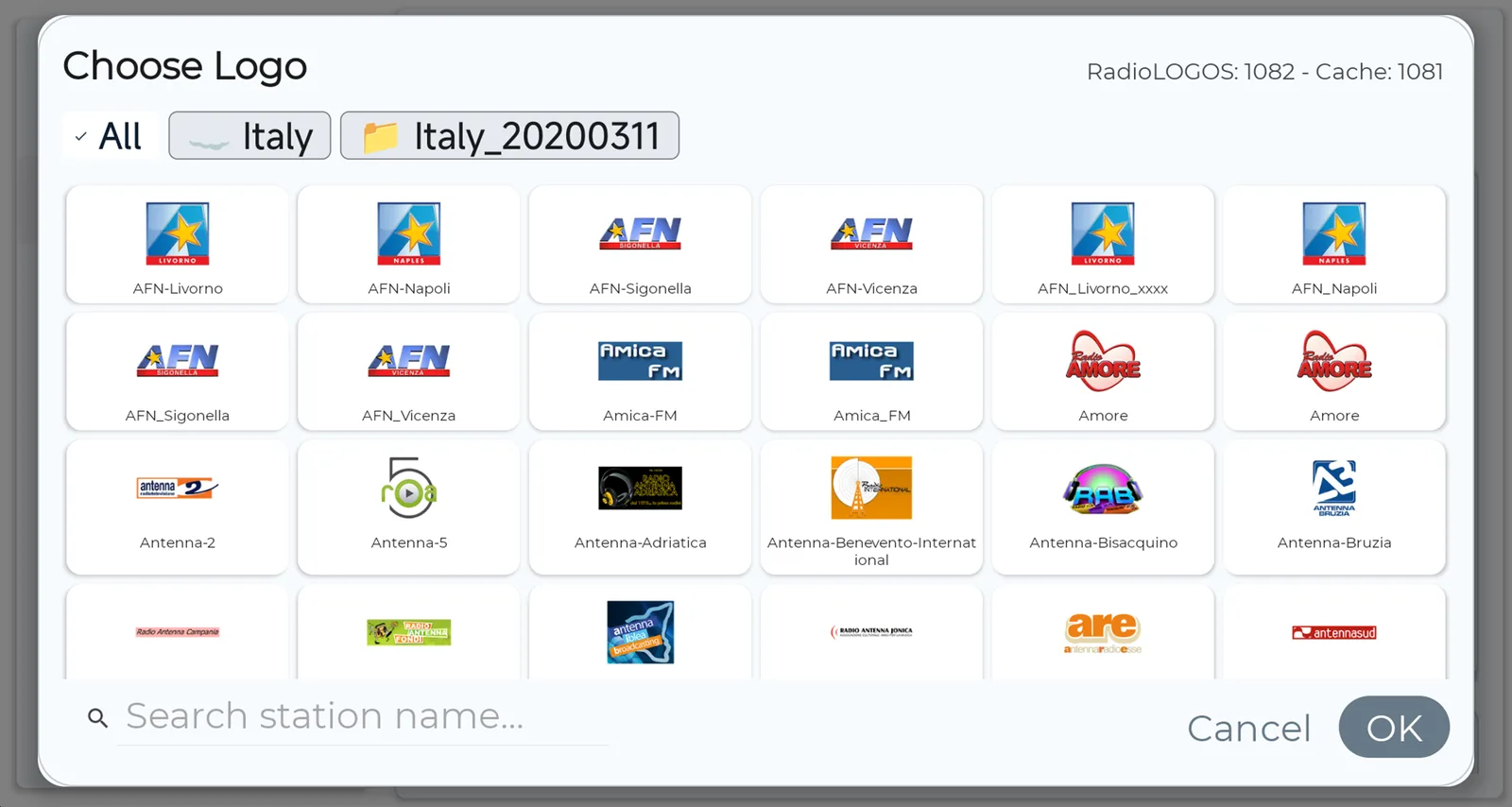The width and height of the screenshot is (1512, 807).
Task: Choose the Antenna-2 logo
Action: tap(177, 507)
